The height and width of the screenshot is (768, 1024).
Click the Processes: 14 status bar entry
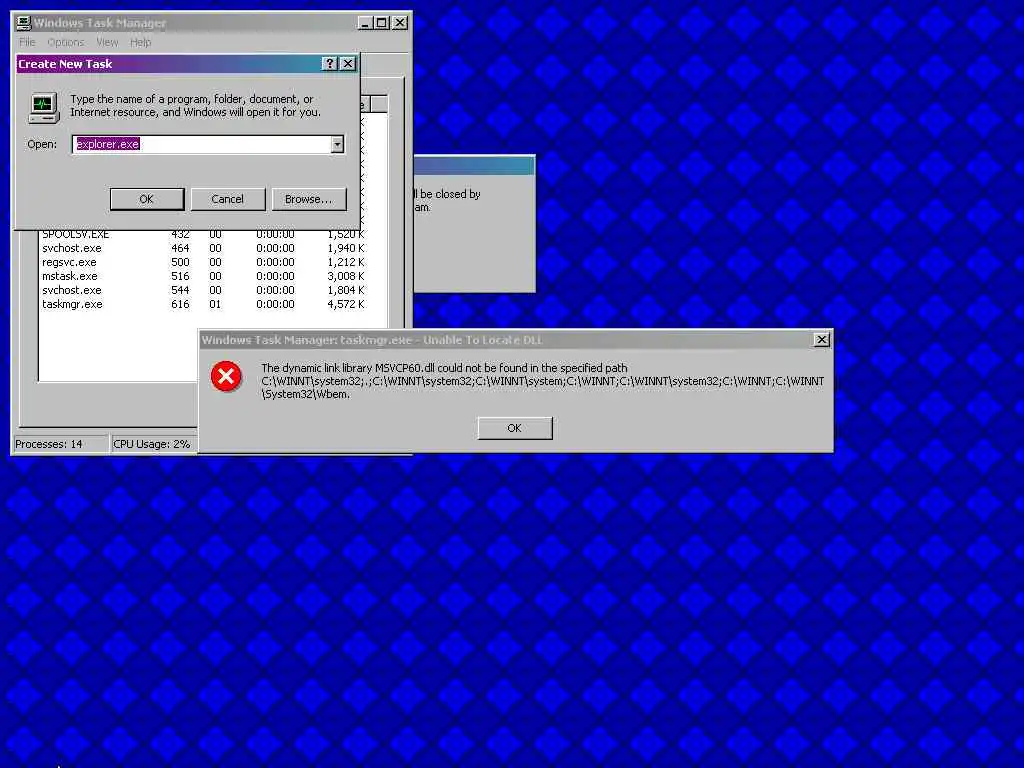click(x=61, y=444)
